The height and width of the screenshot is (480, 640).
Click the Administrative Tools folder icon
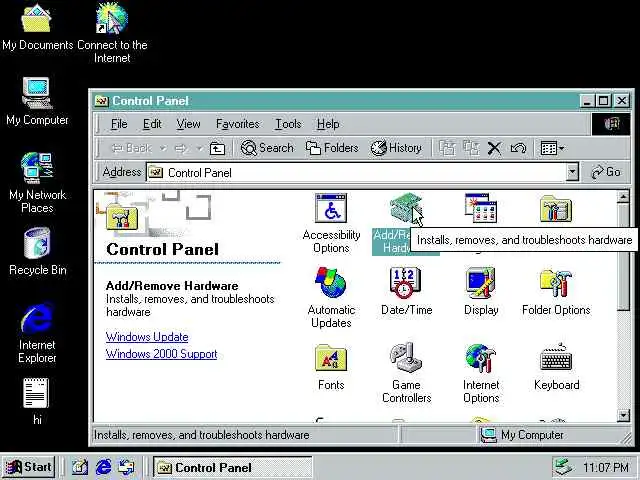tap(556, 209)
